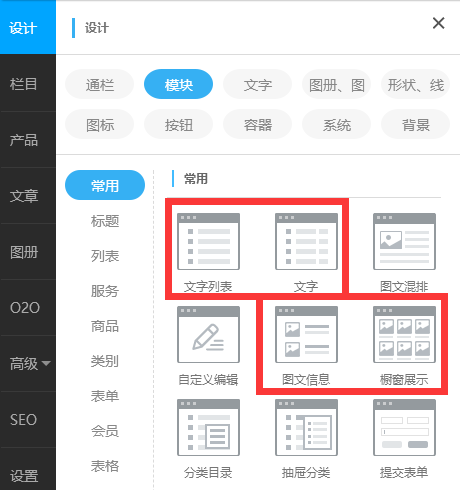Select the 抽屉分类 module icon

[x=306, y=428]
